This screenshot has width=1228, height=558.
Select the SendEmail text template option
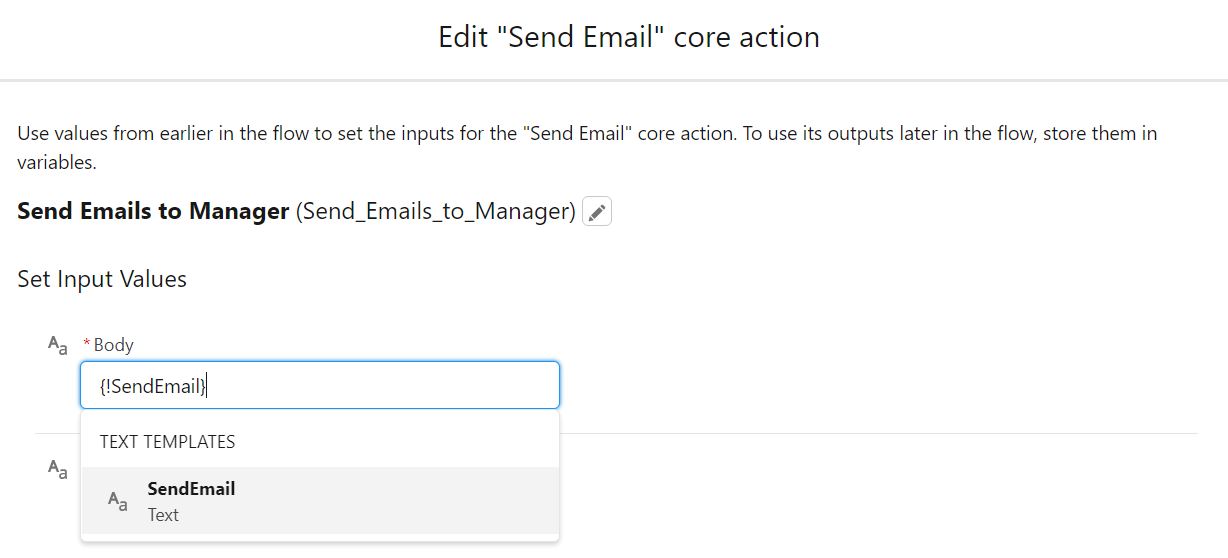pos(320,501)
